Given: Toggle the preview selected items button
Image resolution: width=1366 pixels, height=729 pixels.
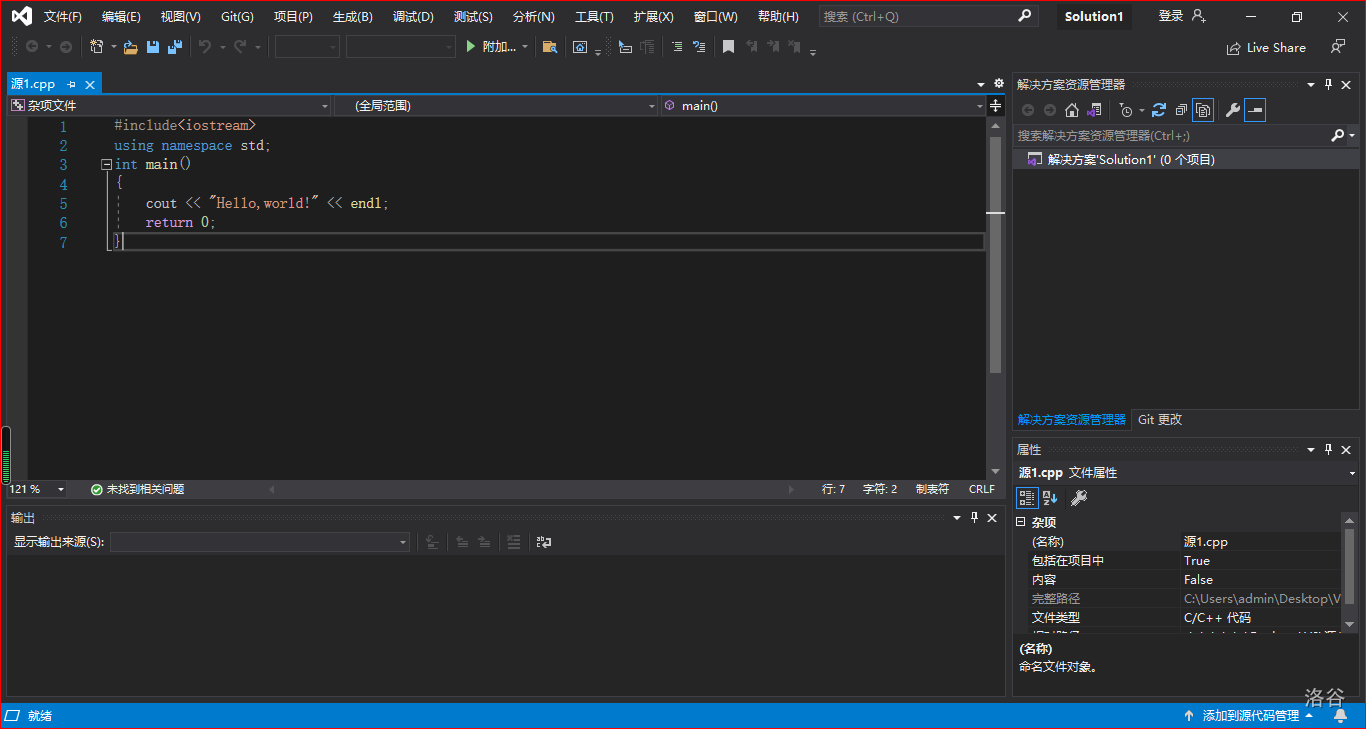Looking at the screenshot, I should (x=1255, y=110).
